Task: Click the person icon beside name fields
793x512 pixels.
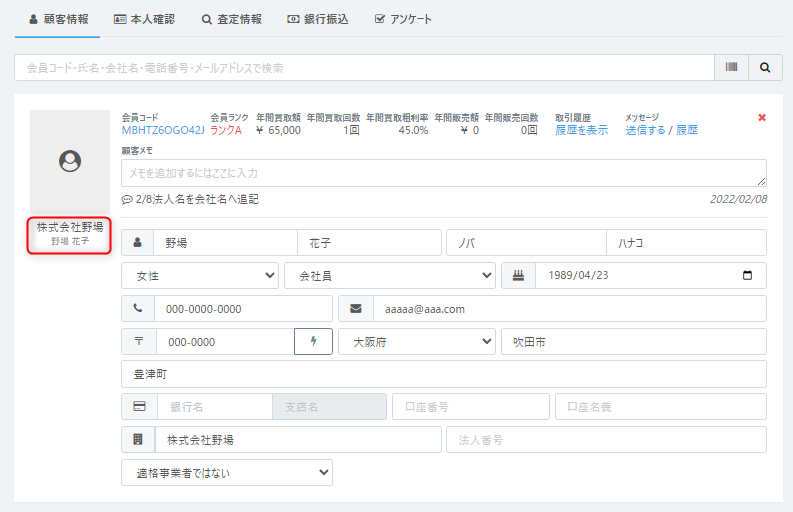Action: pos(138,243)
